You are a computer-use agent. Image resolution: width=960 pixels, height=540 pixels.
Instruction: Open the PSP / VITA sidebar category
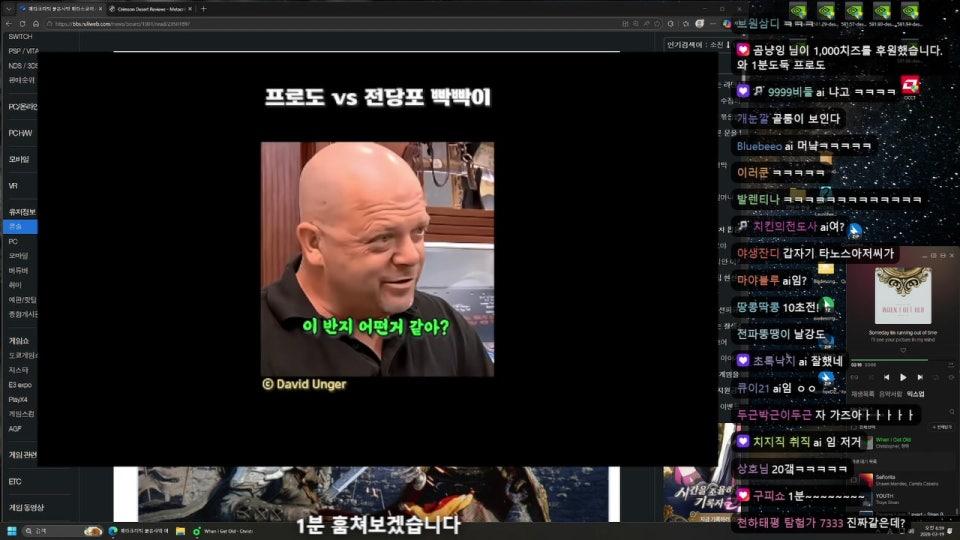[24, 50]
